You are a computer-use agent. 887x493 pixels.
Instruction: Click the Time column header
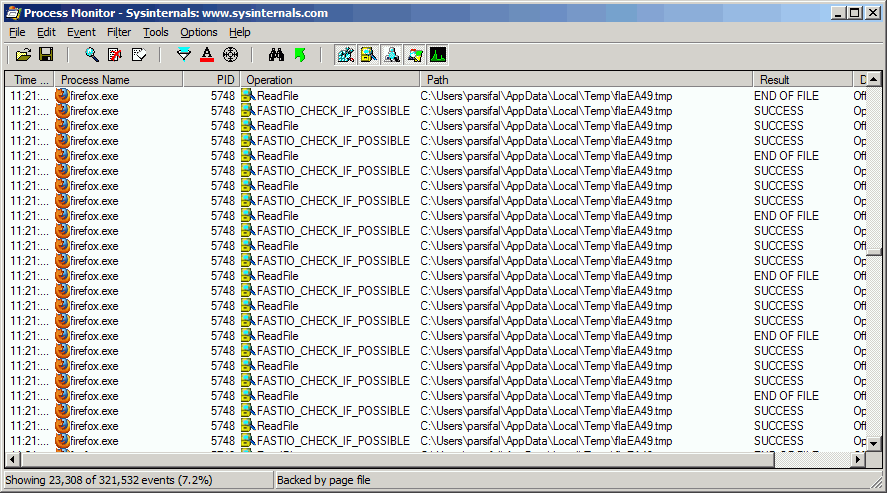click(30, 80)
